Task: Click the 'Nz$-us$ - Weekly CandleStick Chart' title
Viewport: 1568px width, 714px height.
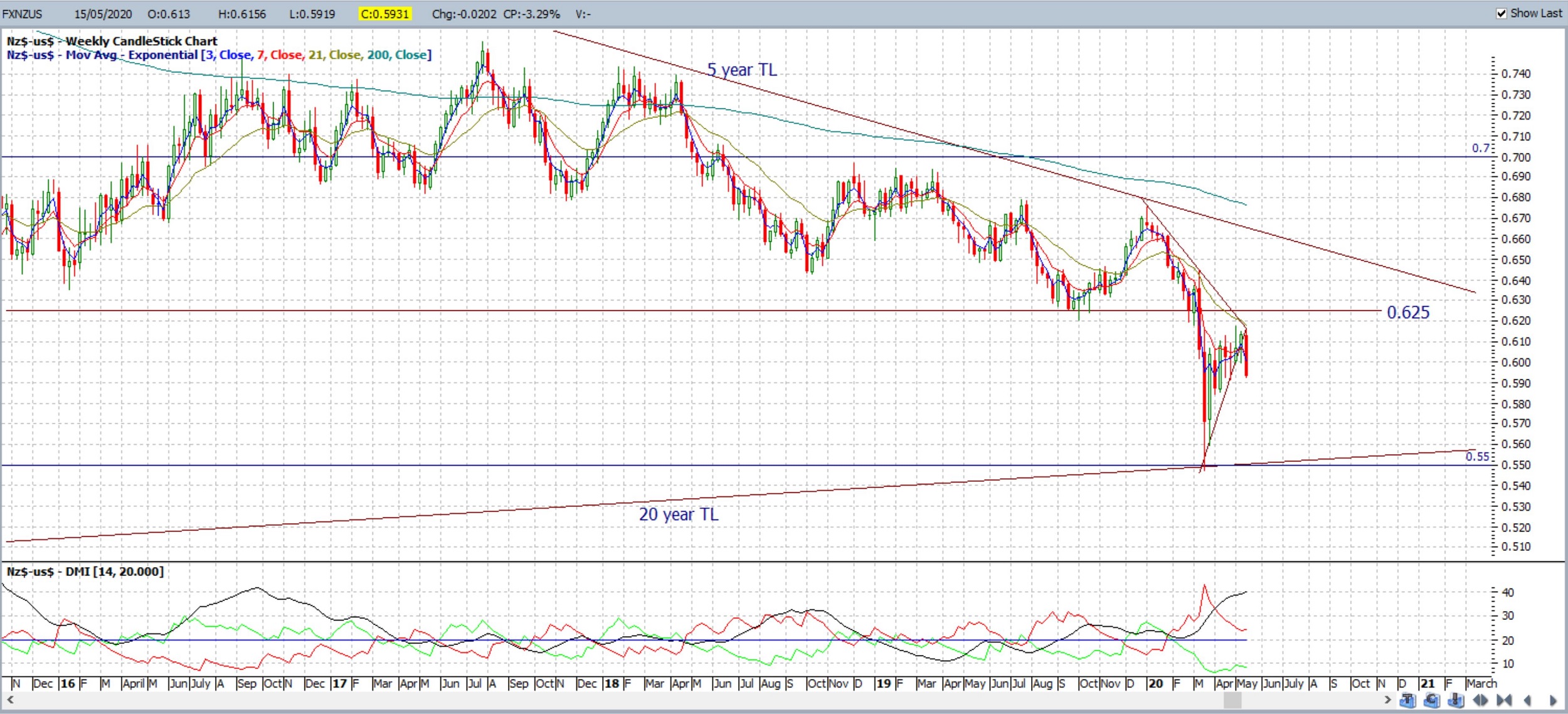Action: [112, 41]
